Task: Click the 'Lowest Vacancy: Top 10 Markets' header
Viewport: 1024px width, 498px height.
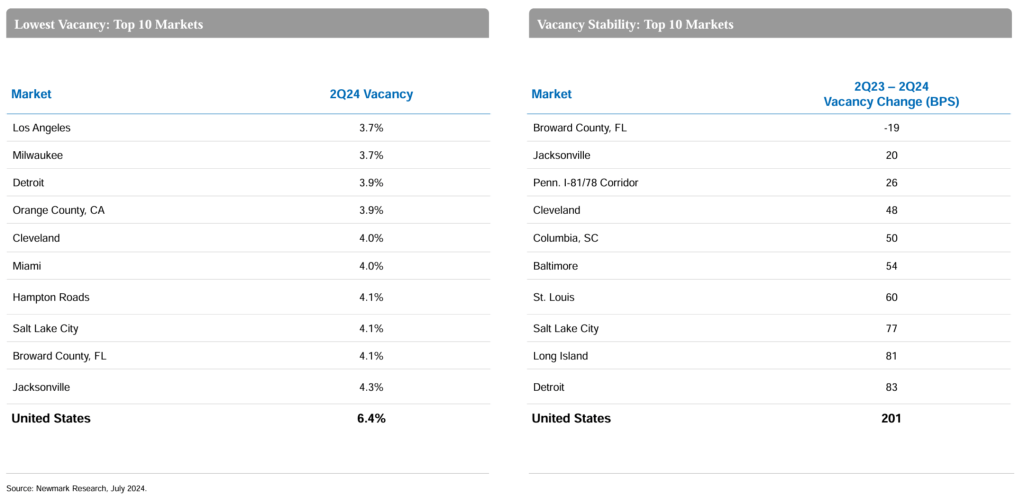Action: point(108,24)
